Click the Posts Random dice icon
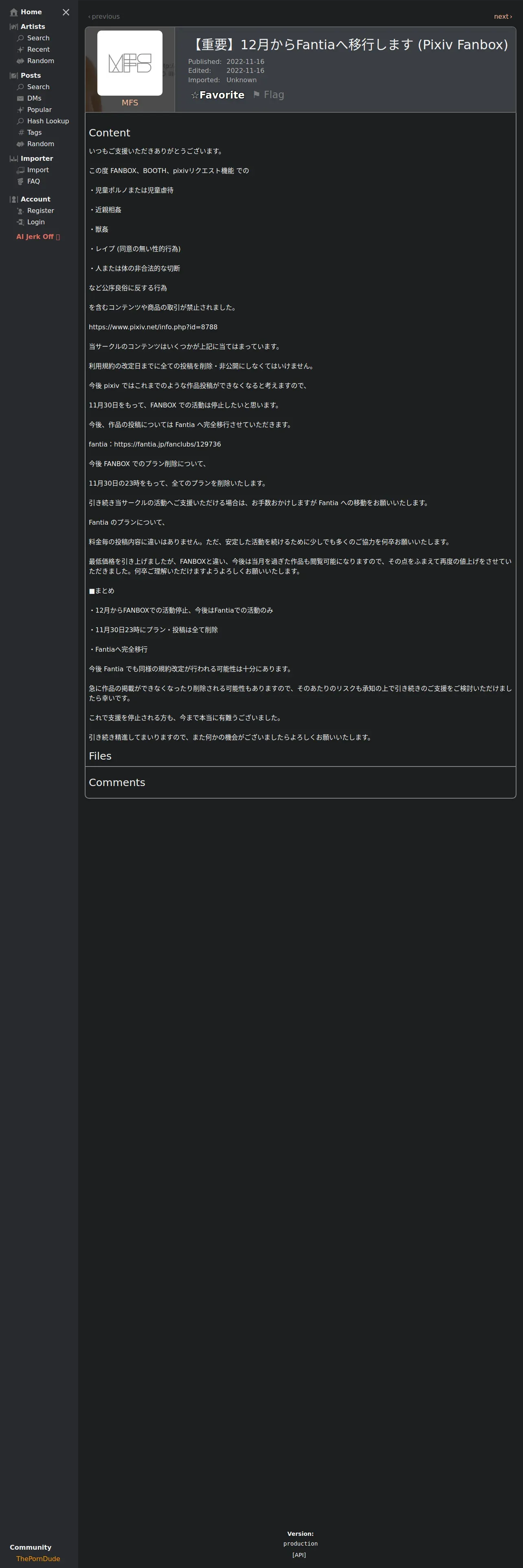523x1568 pixels. (20, 144)
